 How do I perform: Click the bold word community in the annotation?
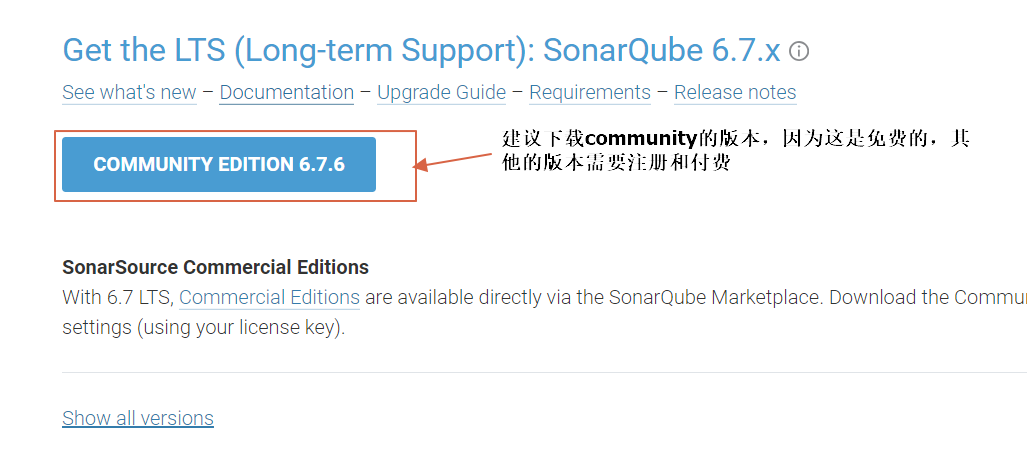641,140
